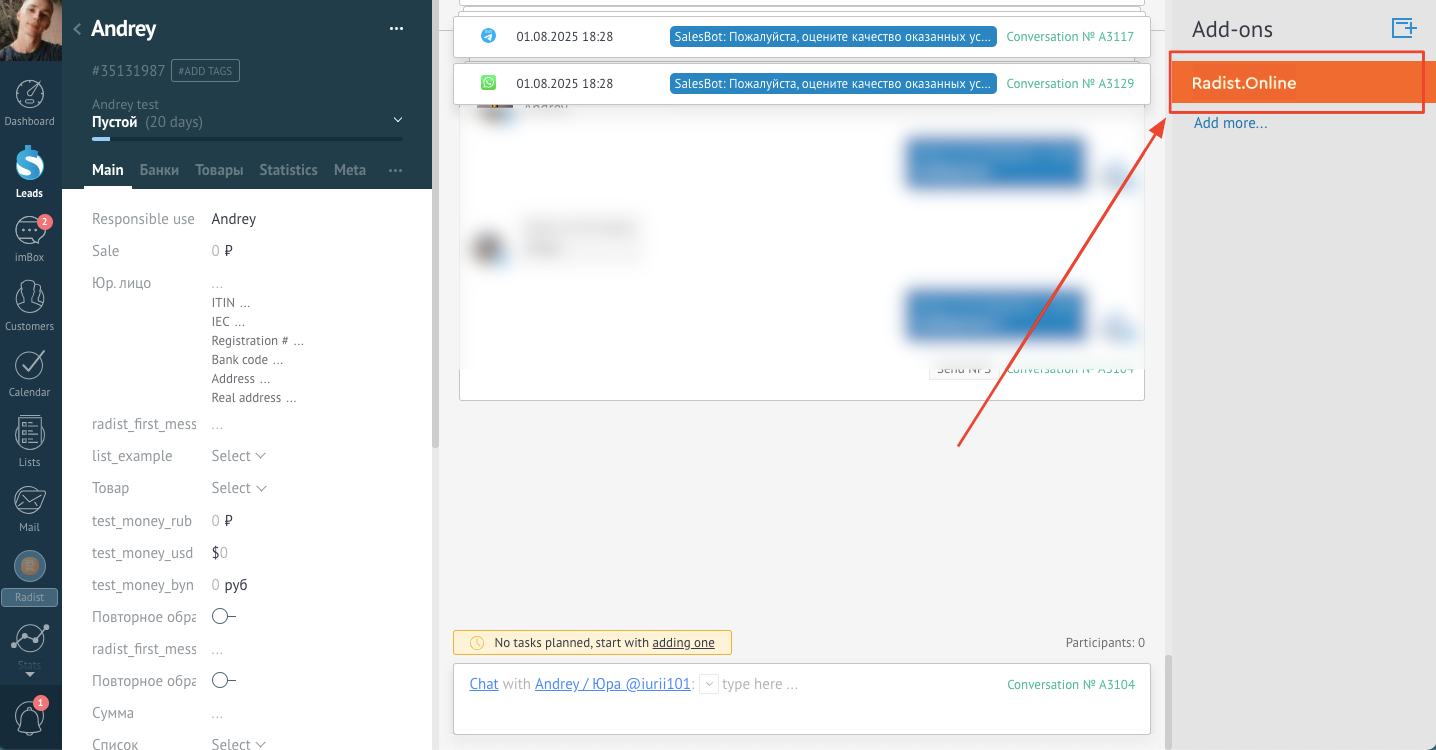Viewport: 1436px width, 750px height.
Task: Click the notifications bell icon
Action: click(x=29, y=716)
